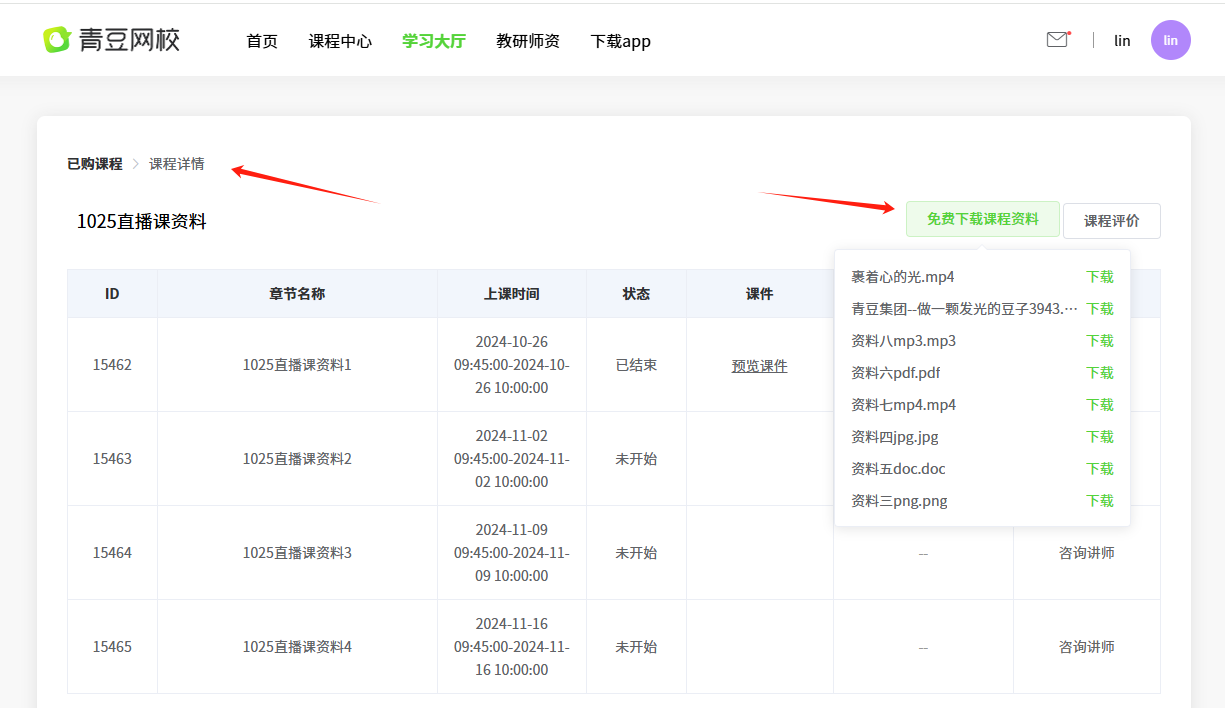Screen dimensions: 1225x708
Task: Expand the 免费下载课程资料 dropdown button
Action: [x=982, y=219]
